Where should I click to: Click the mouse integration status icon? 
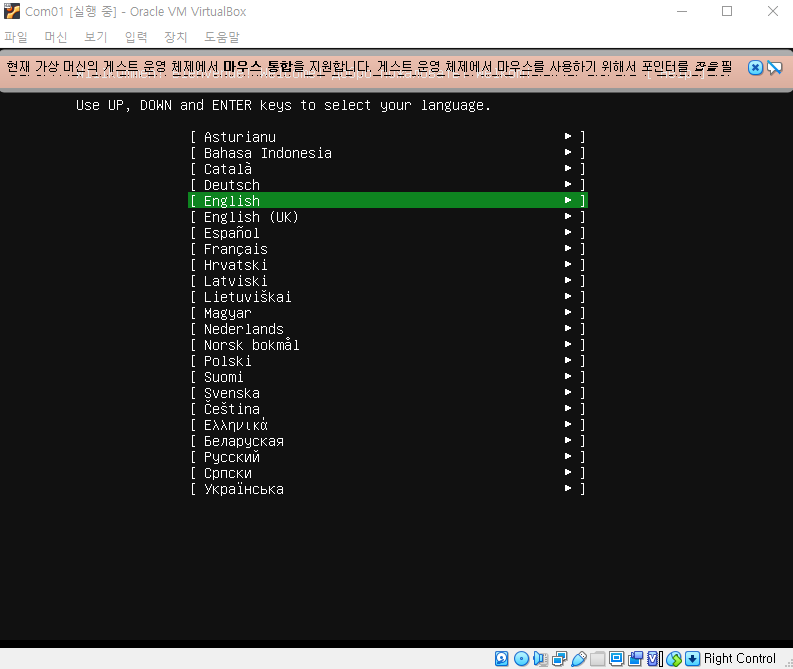674,658
